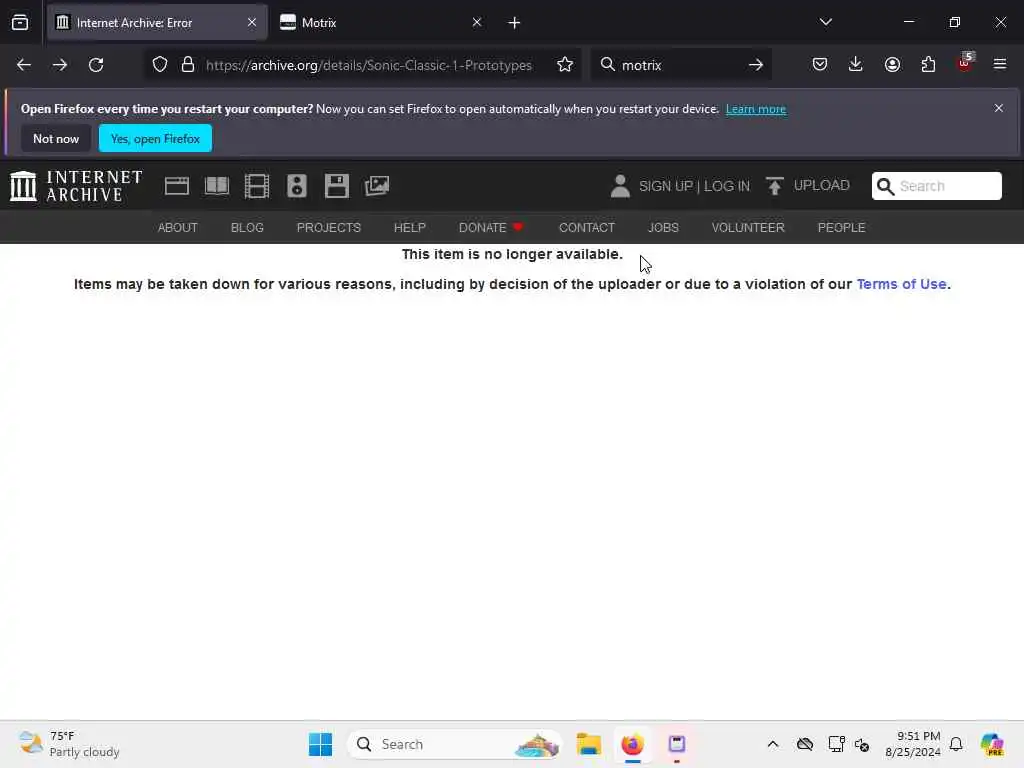Open PROJECTS menu item
This screenshot has width=1024, height=768.
[328, 228]
